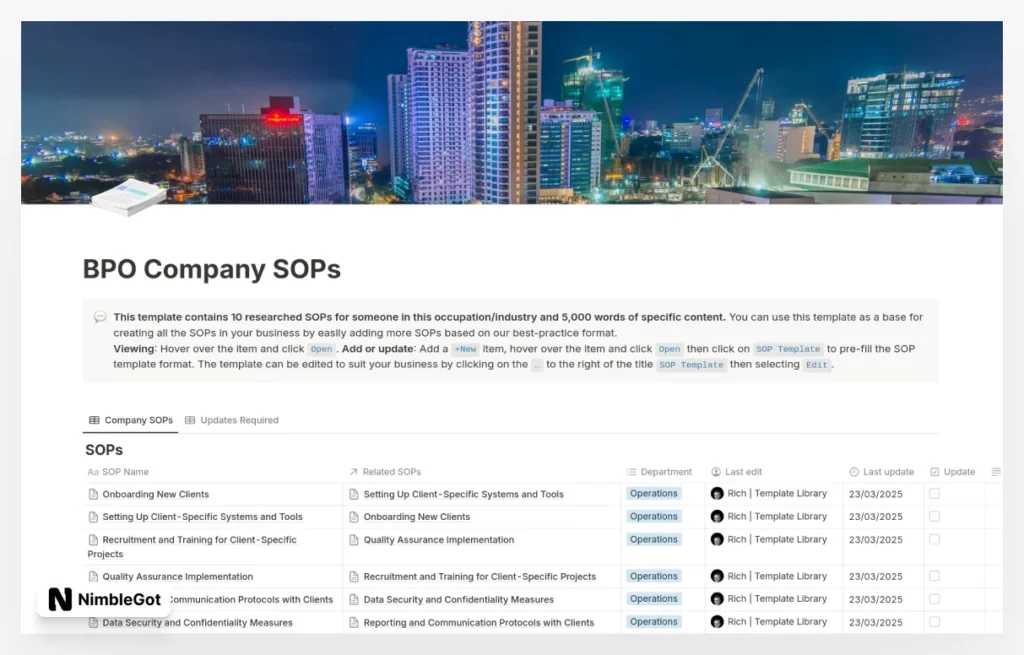Click Rich's avatar in the first SOP row
This screenshot has width=1024, height=655.
point(717,493)
